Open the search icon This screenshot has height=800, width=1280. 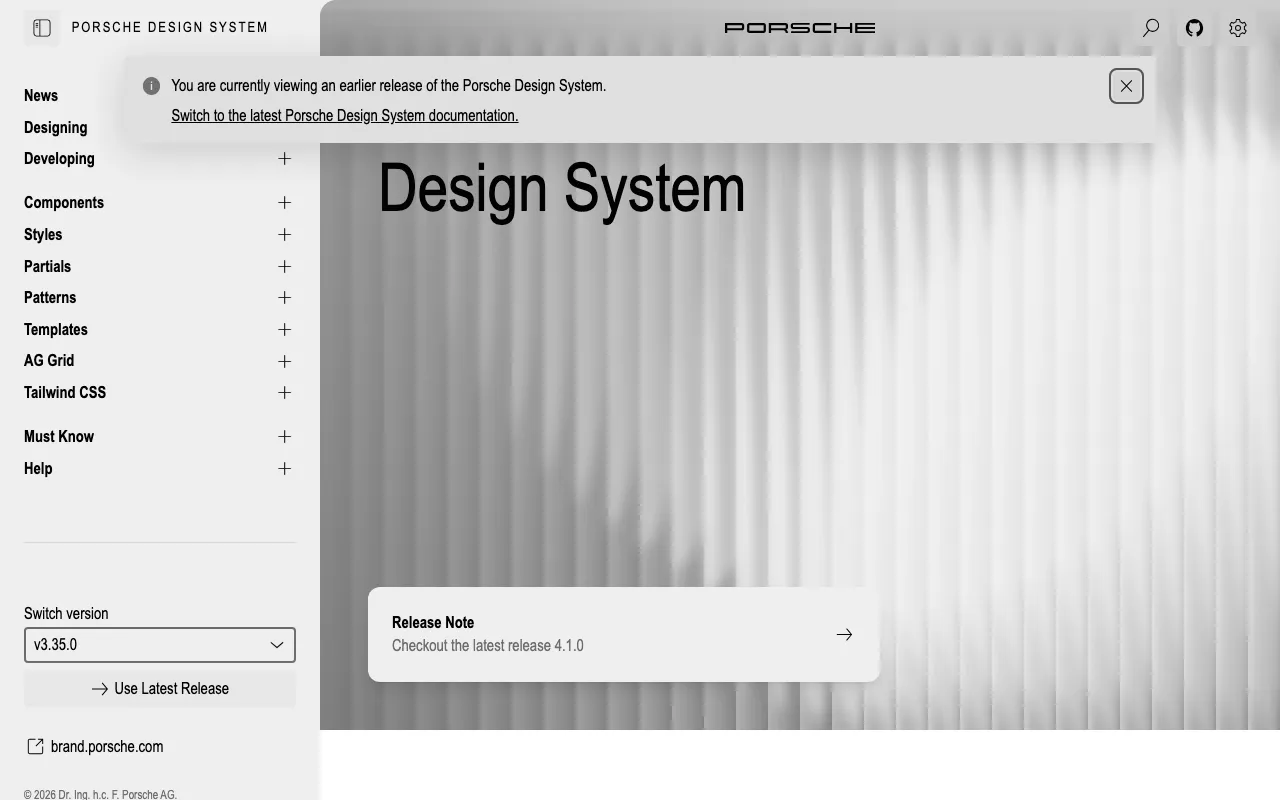pos(1151,28)
